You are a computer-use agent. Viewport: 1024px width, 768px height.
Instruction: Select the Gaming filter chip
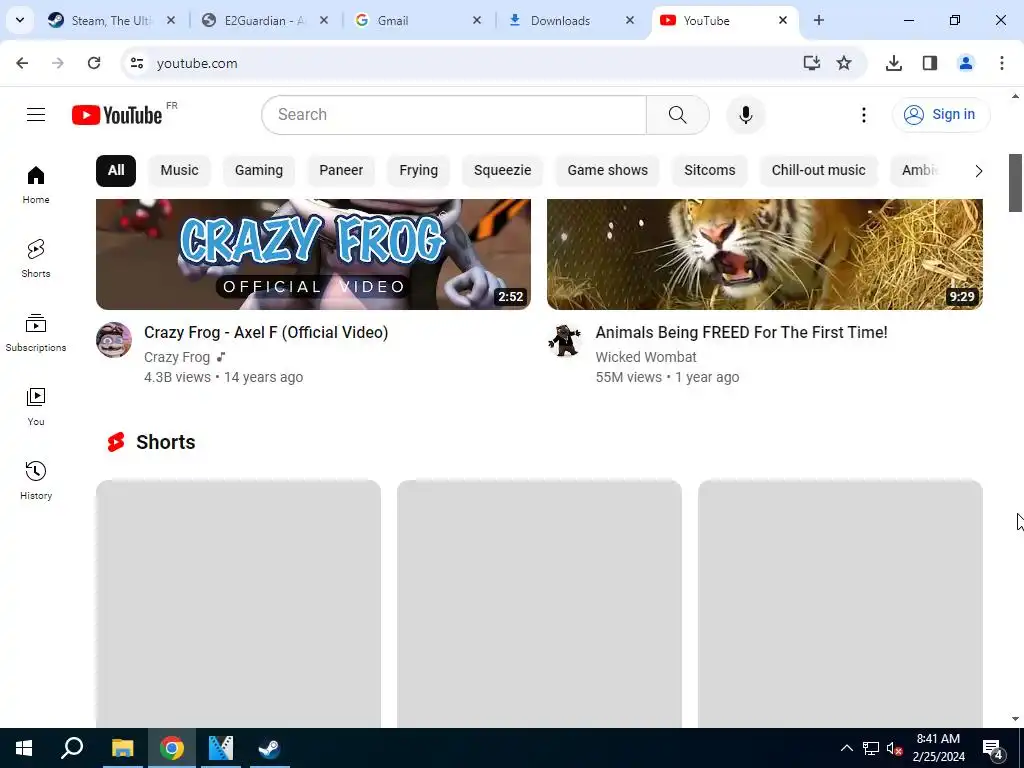click(x=259, y=170)
